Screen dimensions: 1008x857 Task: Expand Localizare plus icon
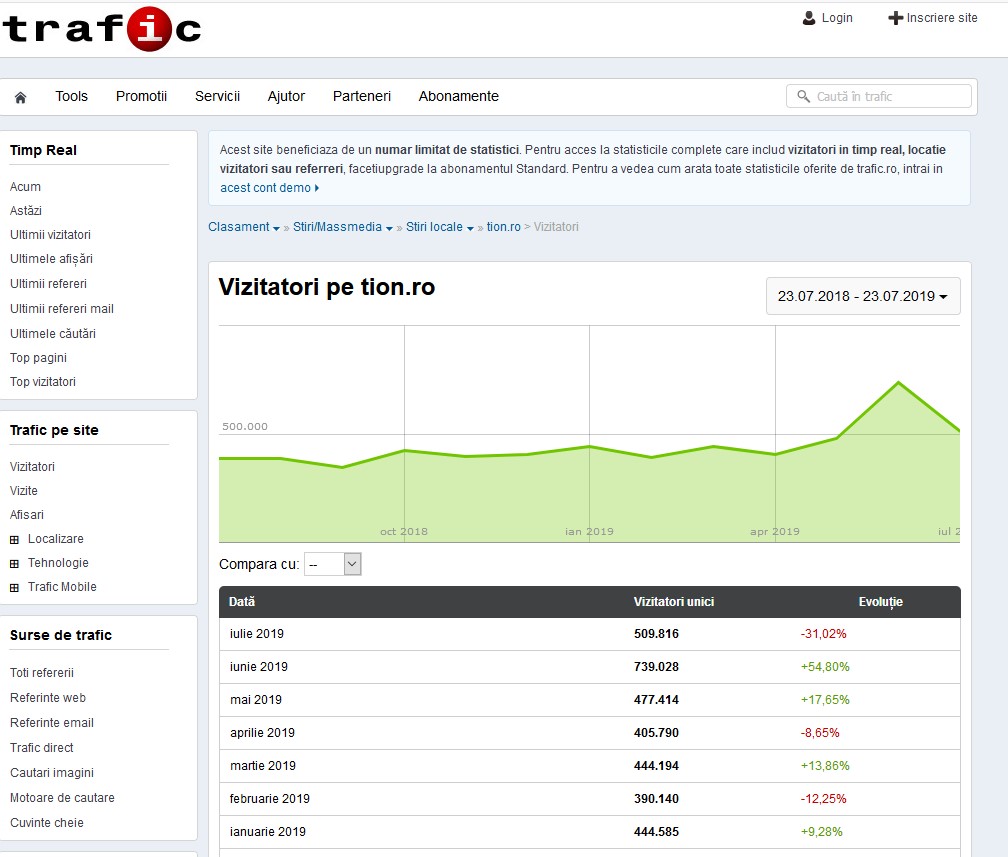14,540
